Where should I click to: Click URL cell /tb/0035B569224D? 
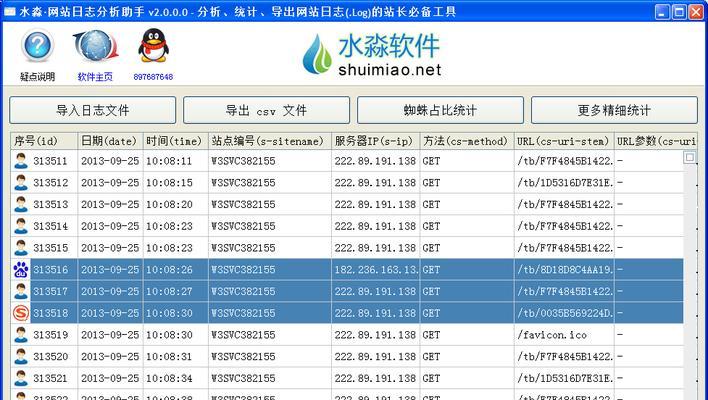point(565,313)
